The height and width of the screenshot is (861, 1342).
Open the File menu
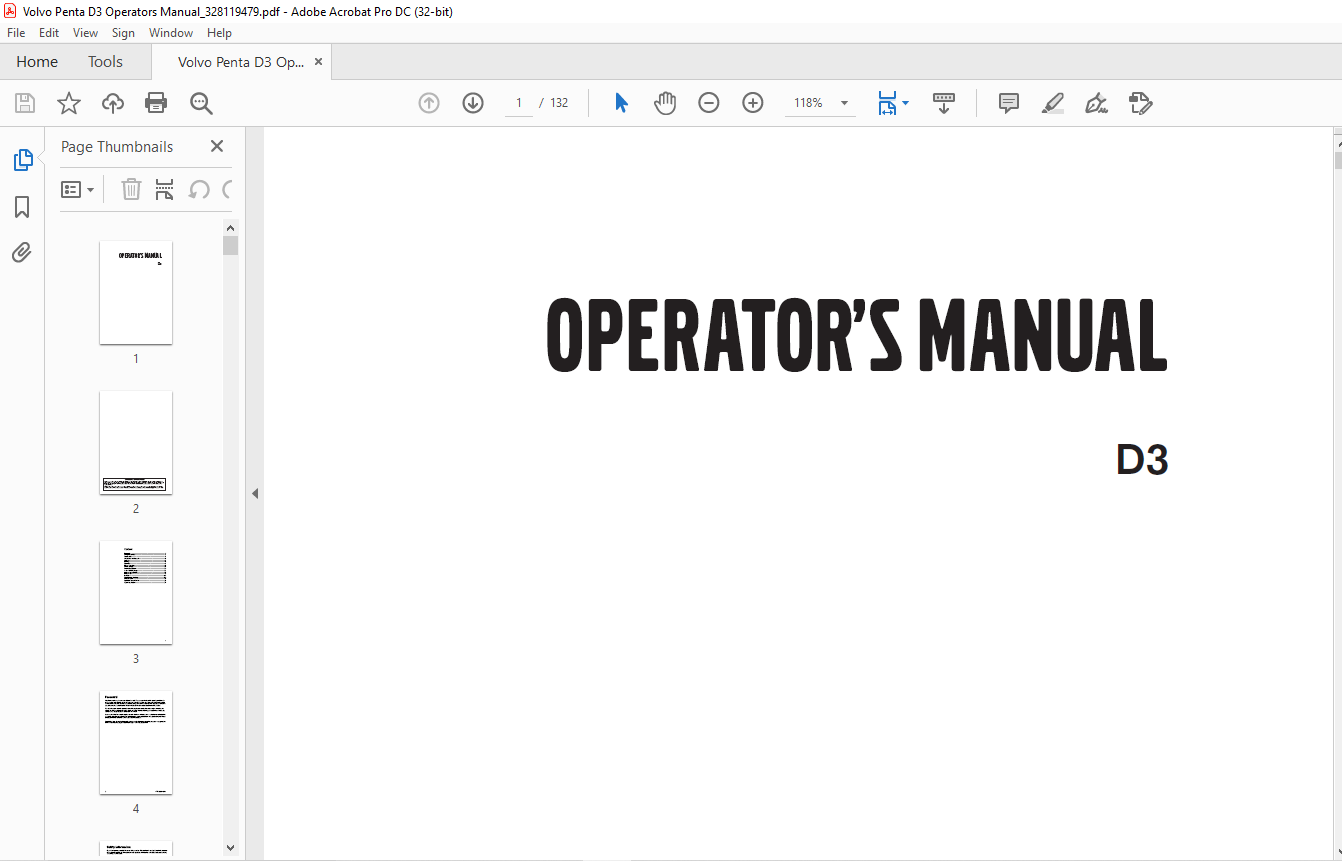[x=16, y=33]
